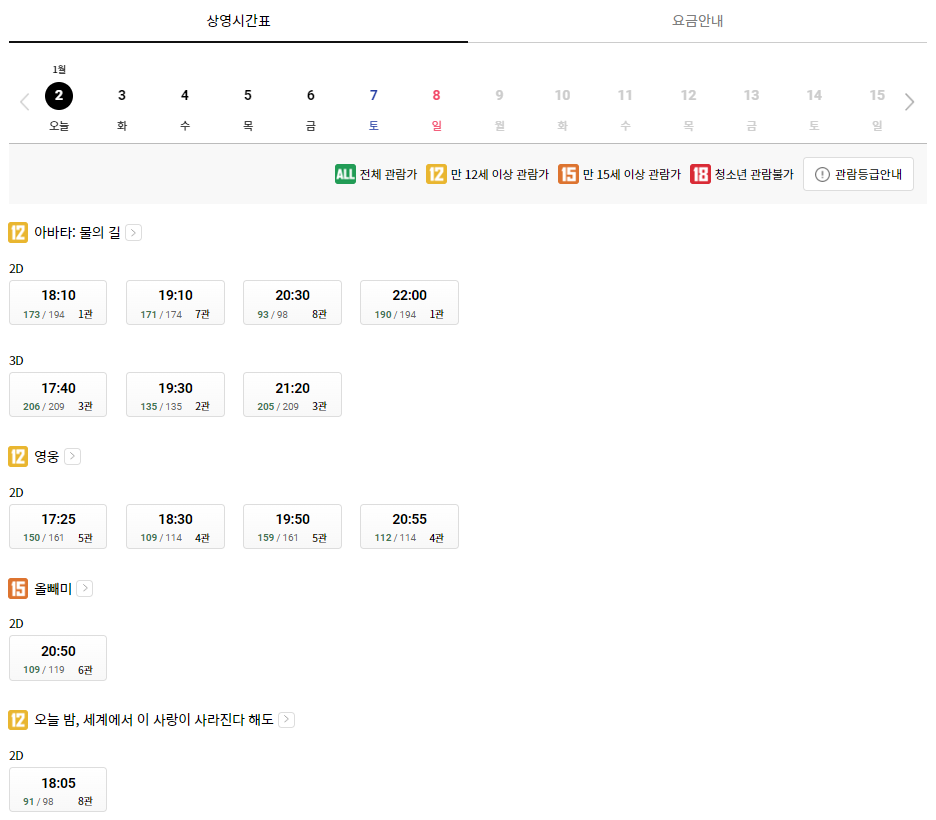Expand details for 오늘 밤, 세계에서 이 사랑이 사라진다 해도

point(286,719)
